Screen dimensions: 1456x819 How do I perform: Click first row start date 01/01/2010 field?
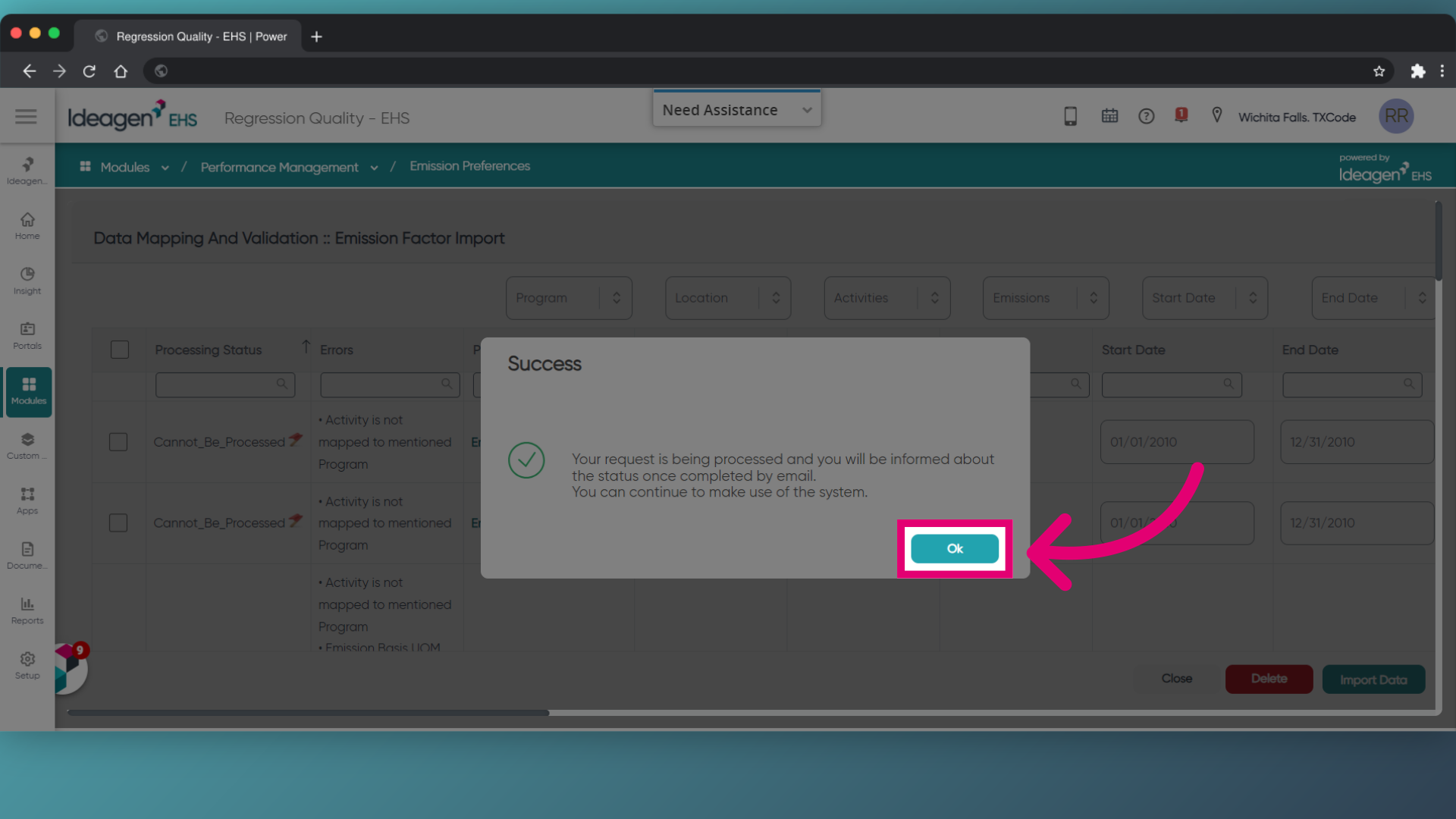pos(1177,442)
